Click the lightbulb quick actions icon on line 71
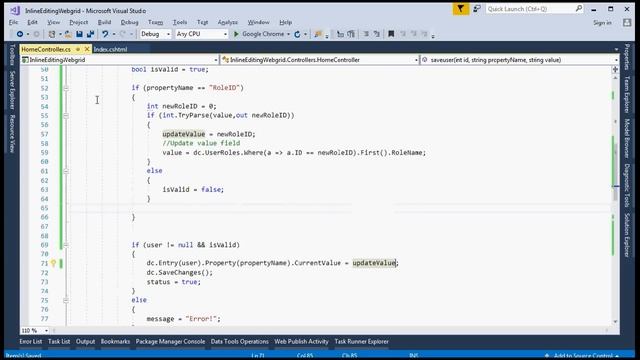The width and height of the screenshot is (640, 360). (x=53, y=263)
